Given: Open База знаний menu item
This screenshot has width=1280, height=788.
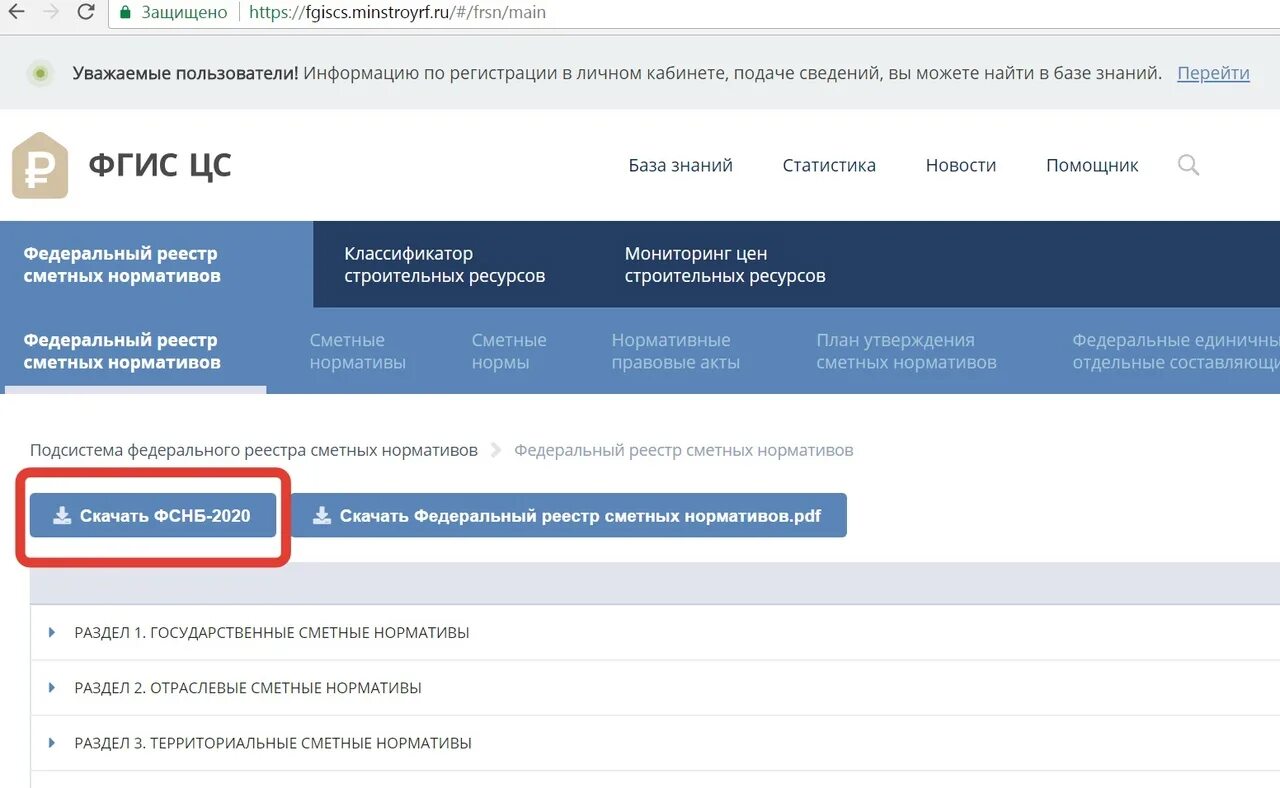Looking at the screenshot, I should [680, 165].
